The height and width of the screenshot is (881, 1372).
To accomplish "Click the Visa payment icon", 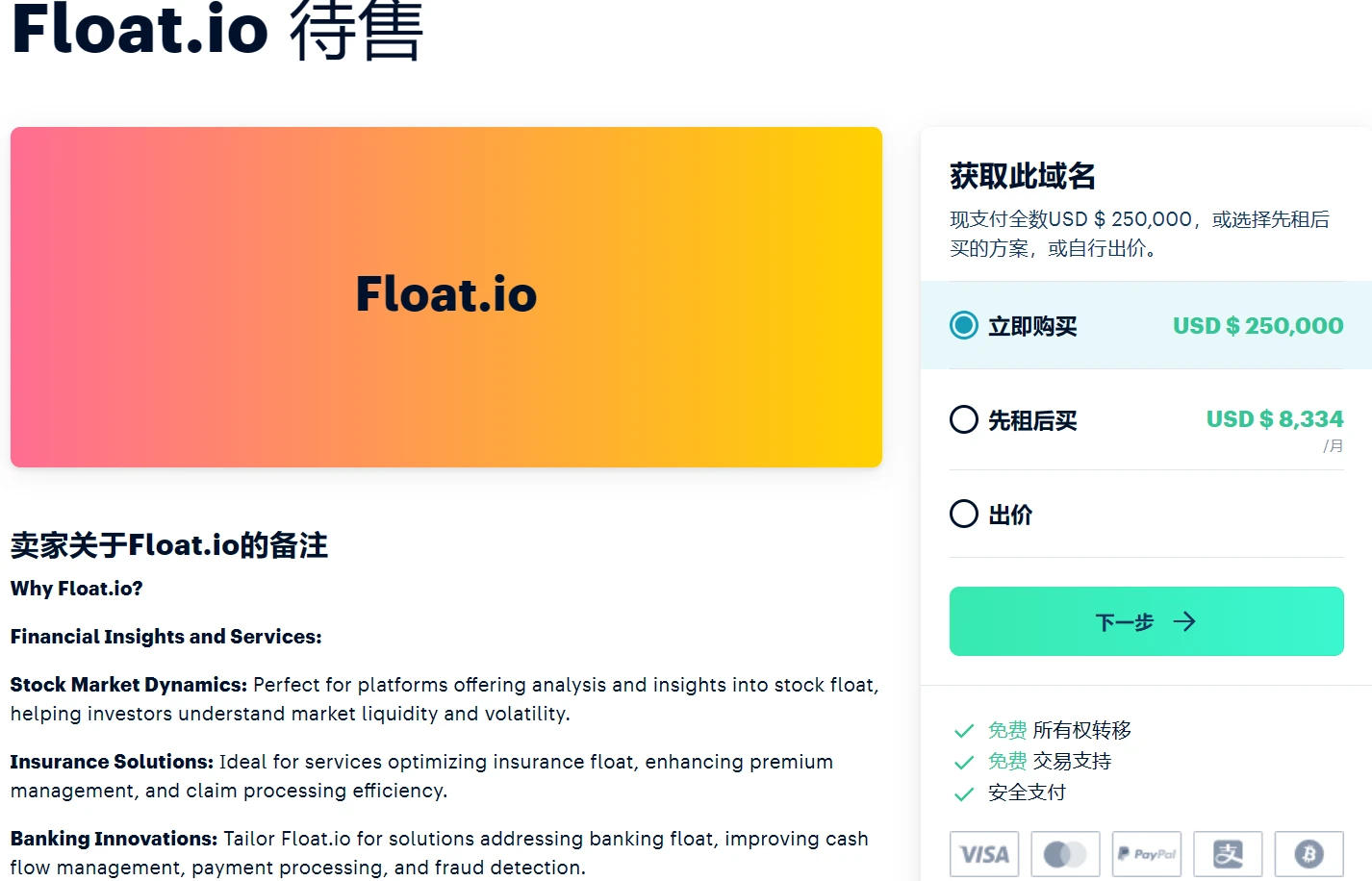I will click(x=983, y=854).
